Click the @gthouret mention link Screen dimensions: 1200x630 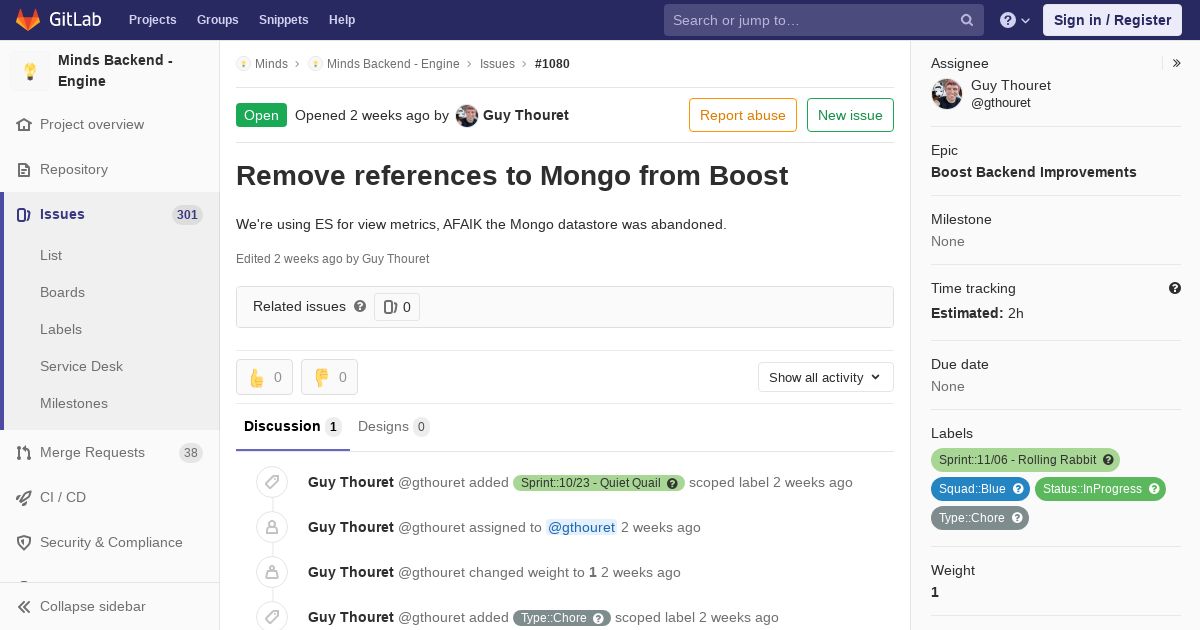point(581,527)
